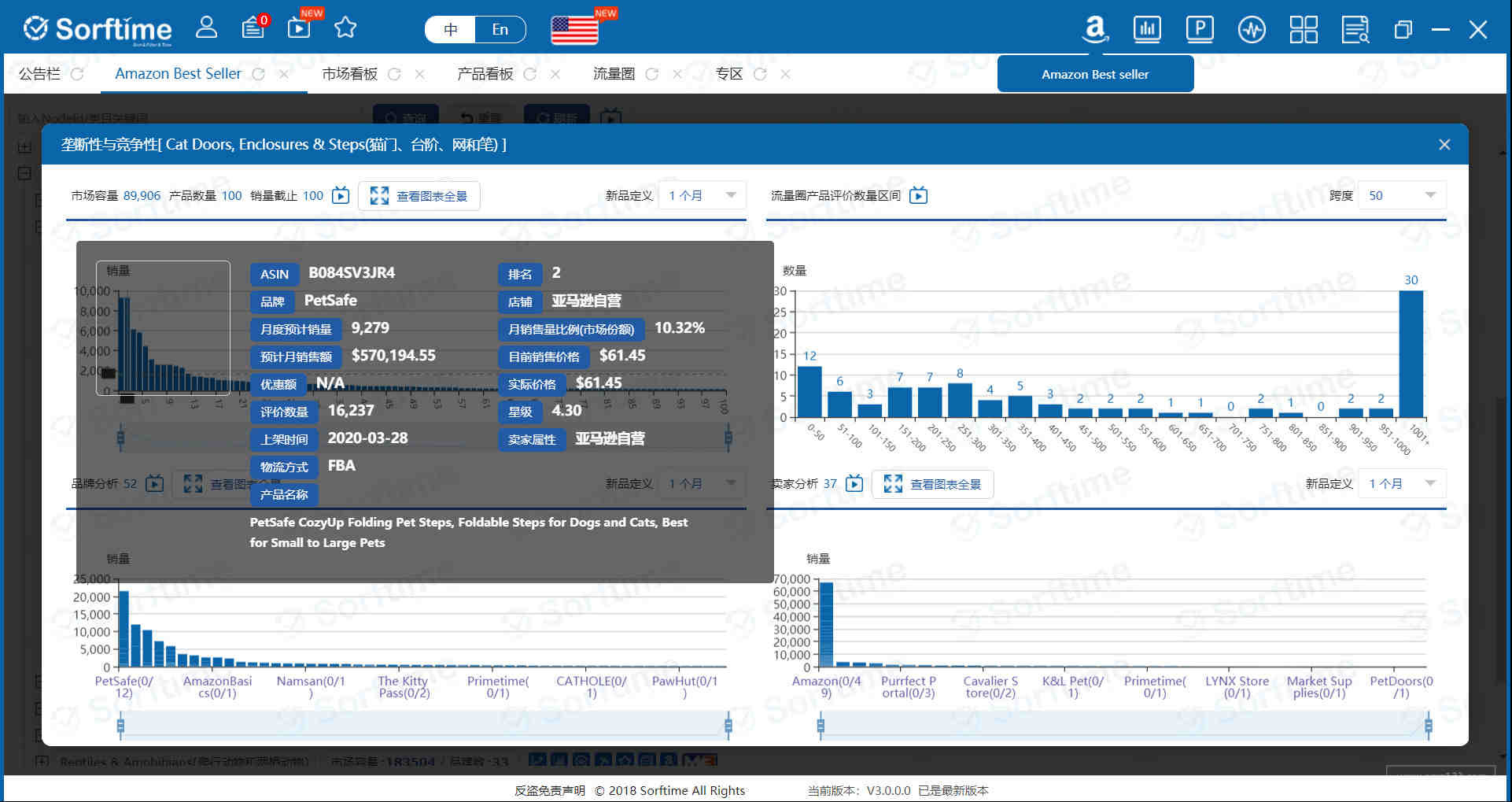Close the 专区 tab

pyautogui.click(x=785, y=74)
